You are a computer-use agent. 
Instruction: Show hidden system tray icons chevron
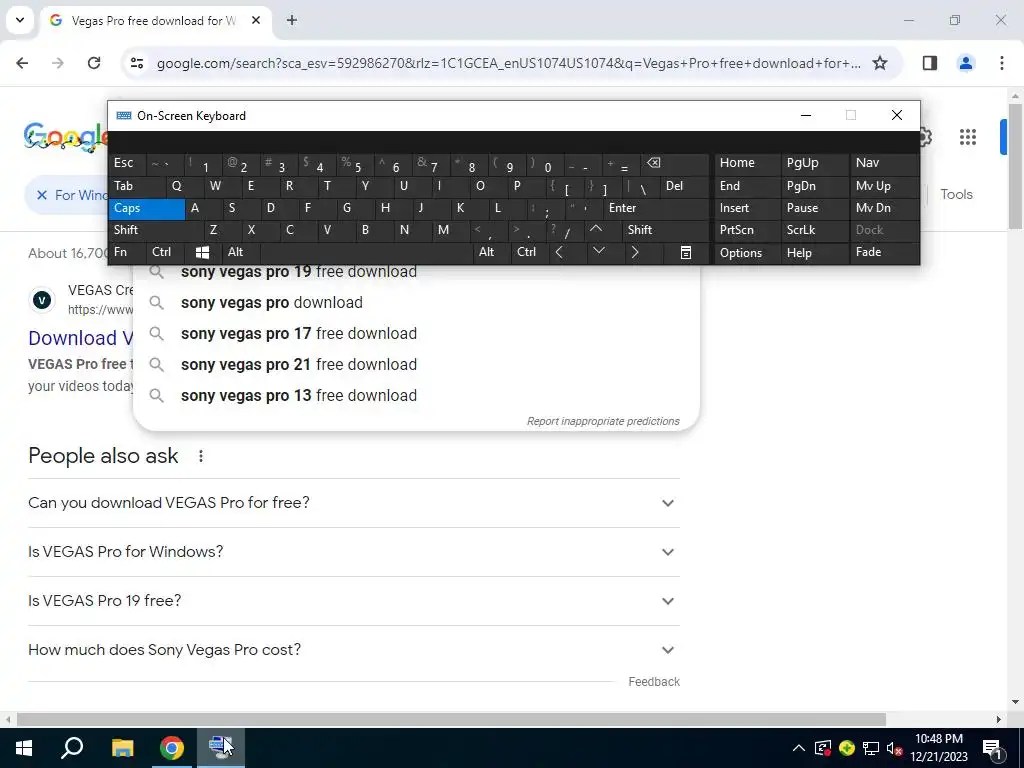point(798,748)
